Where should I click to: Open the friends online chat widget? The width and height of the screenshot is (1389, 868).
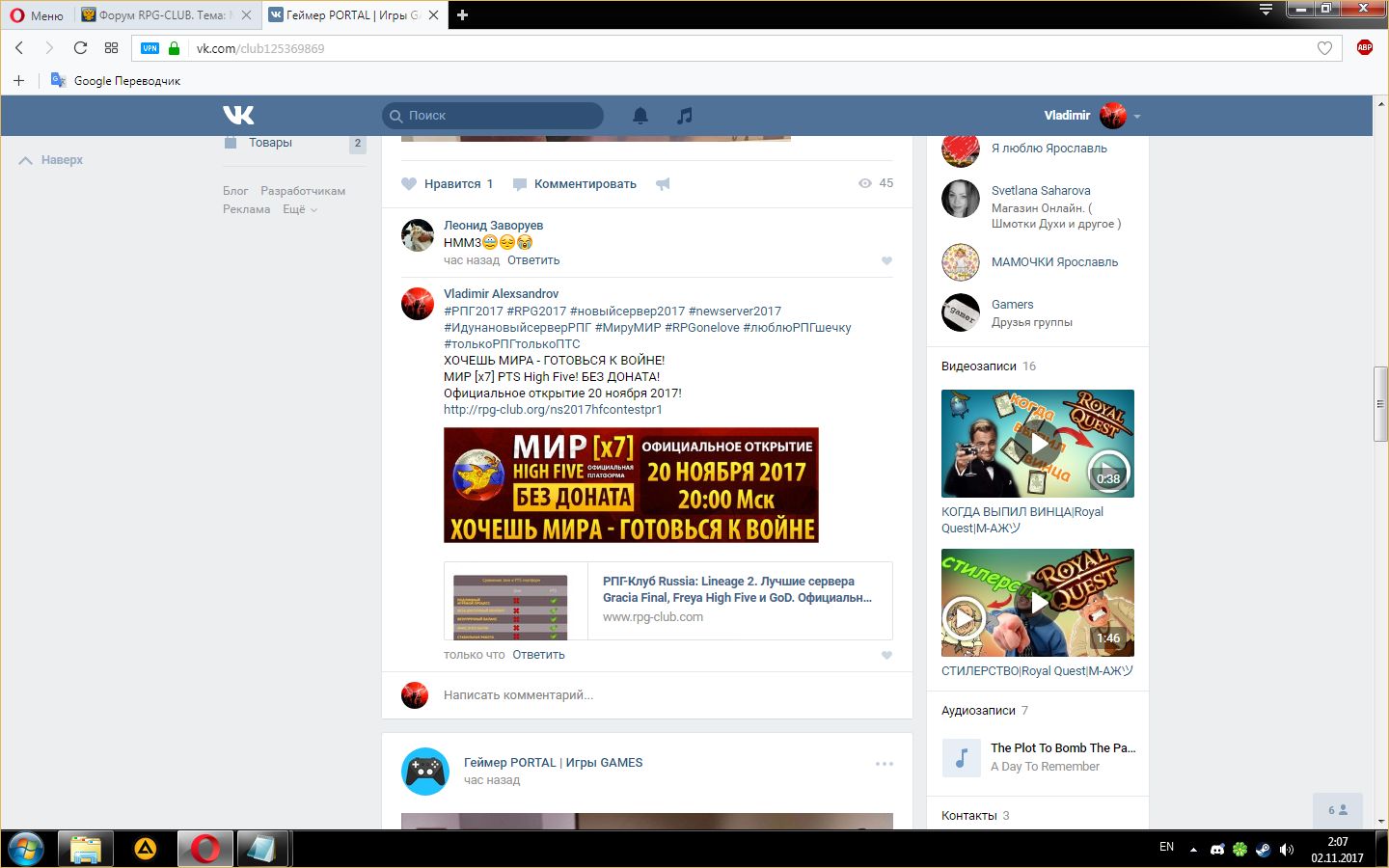point(1338,810)
